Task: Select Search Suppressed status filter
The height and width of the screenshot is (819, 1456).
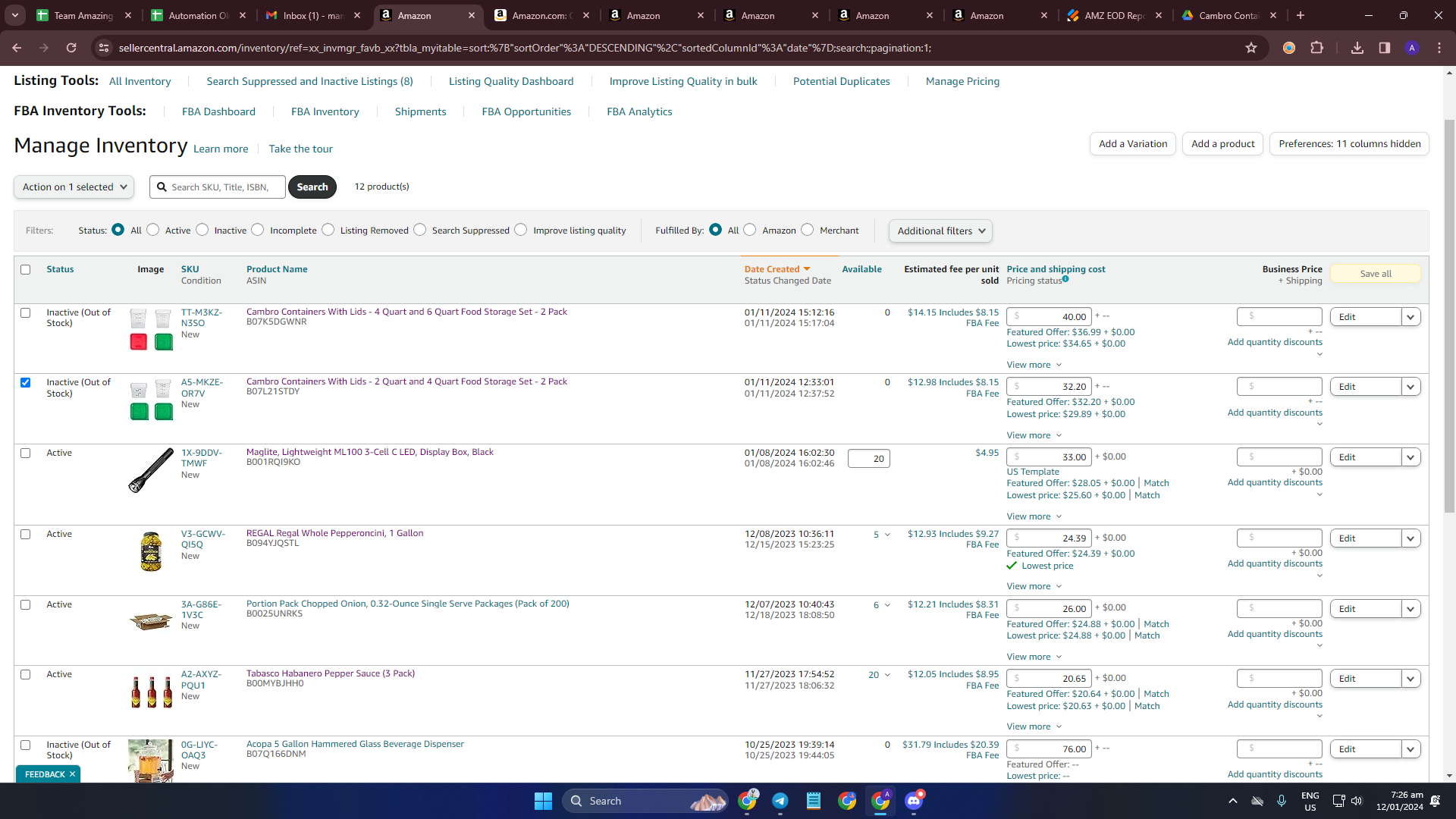Action: tap(420, 230)
